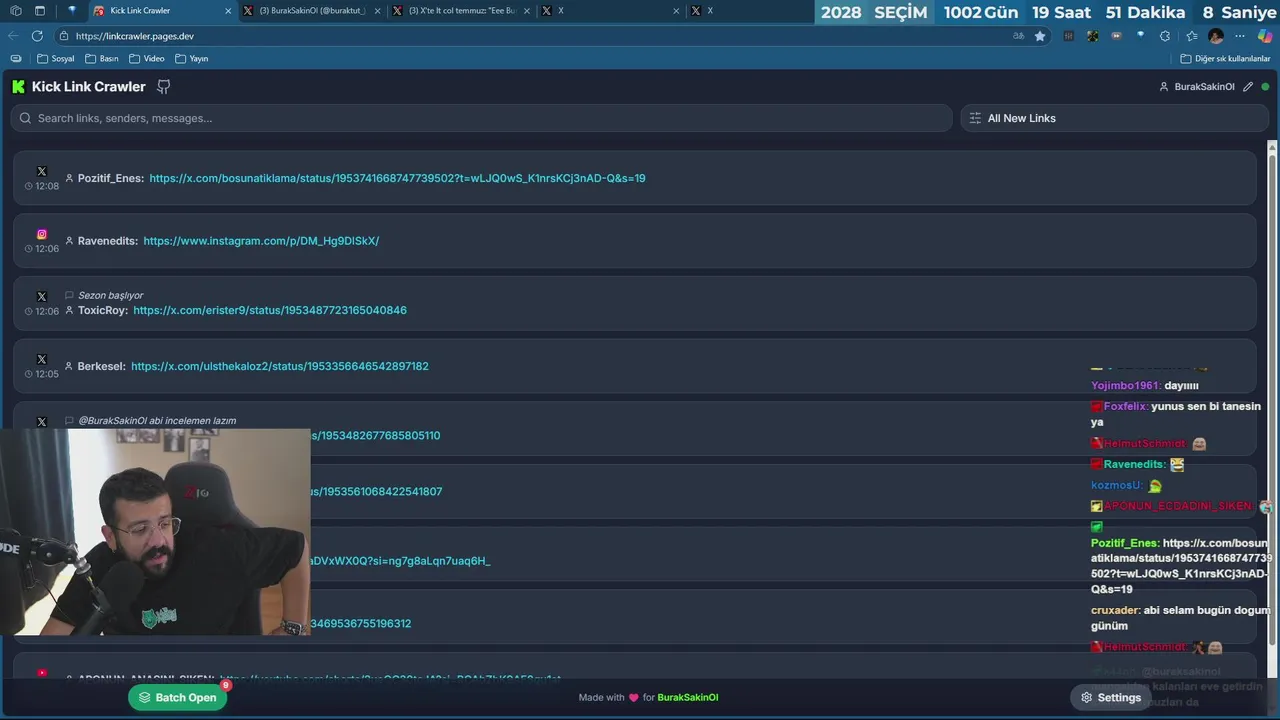Click the X platform icon on Pozitif_Enes row

pyautogui.click(x=42, y=171)
